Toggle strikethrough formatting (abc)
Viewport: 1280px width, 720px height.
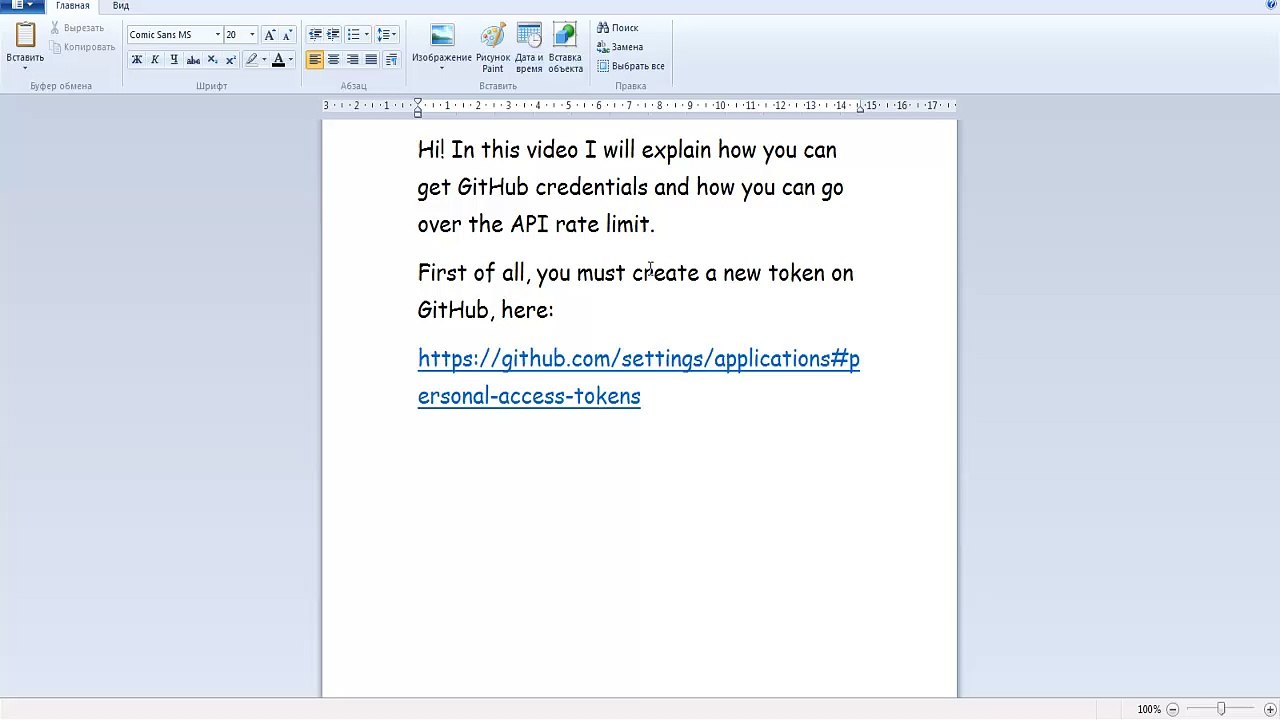tap(193, 60)
